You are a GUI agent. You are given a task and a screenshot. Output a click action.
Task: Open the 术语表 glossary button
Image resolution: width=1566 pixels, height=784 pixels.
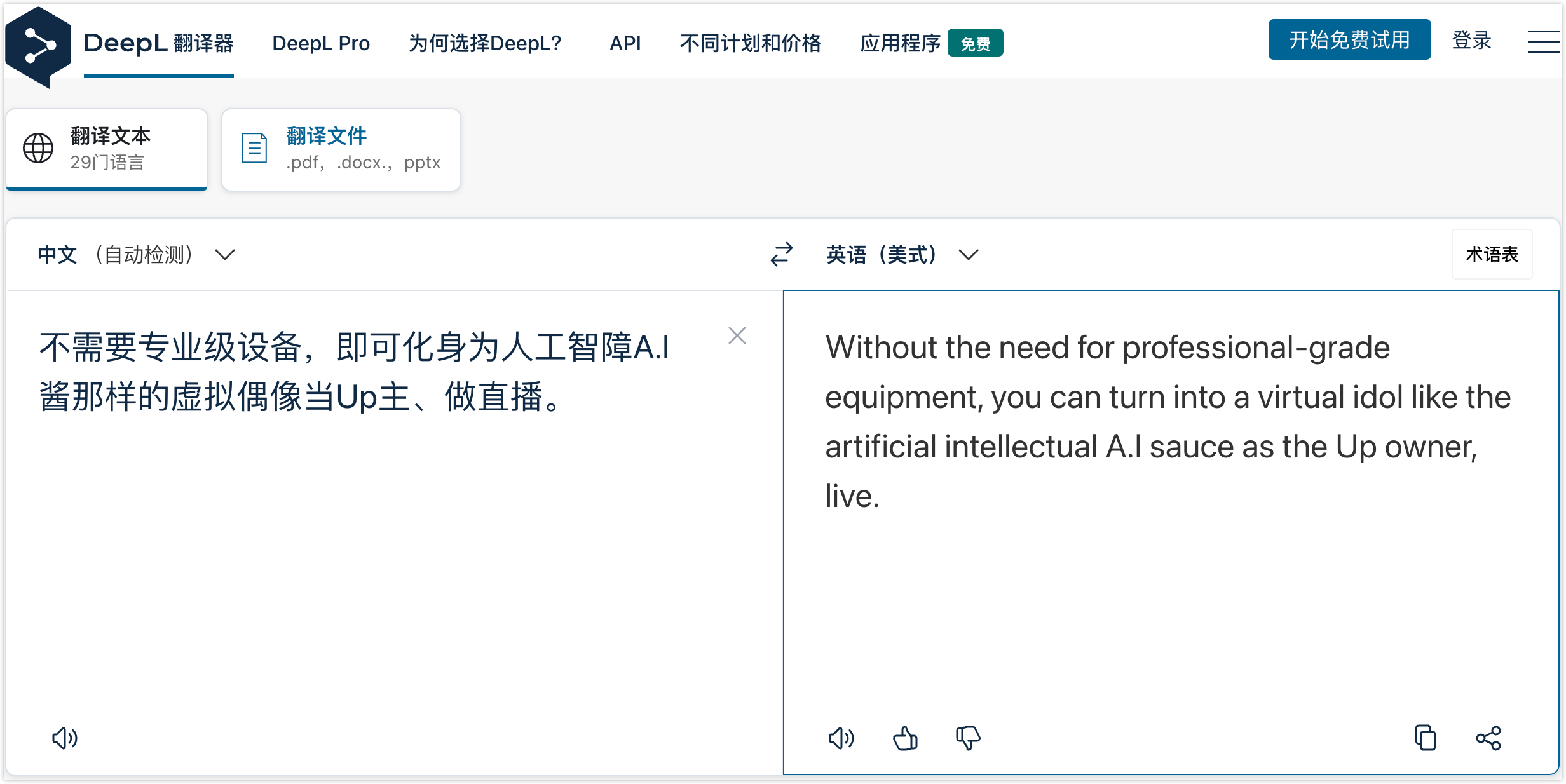pos(1491,254)
